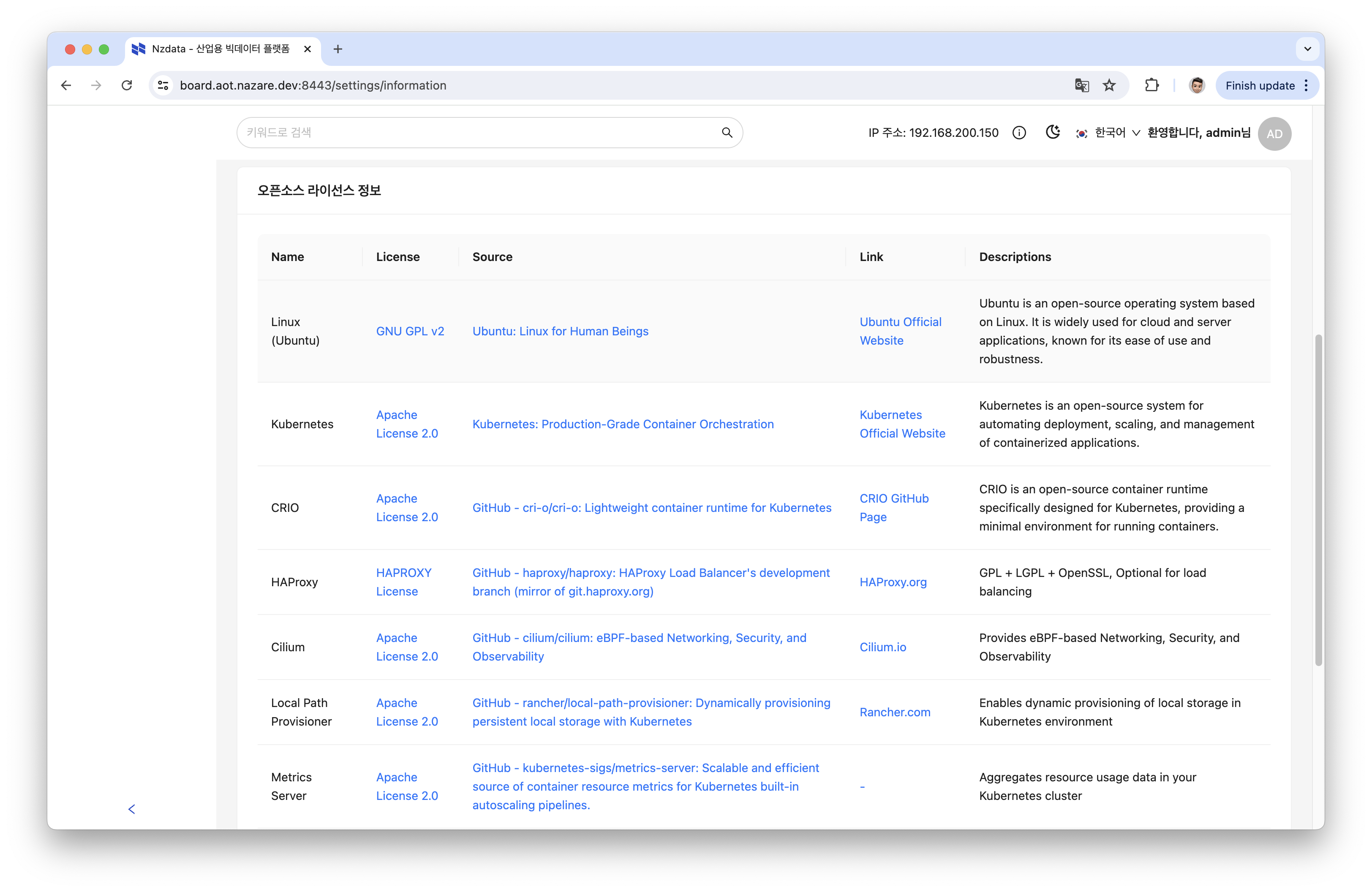Screen dimensions: 1372x892
Task: Open new browser tab with plus
Action: click(x=338, y=49)
